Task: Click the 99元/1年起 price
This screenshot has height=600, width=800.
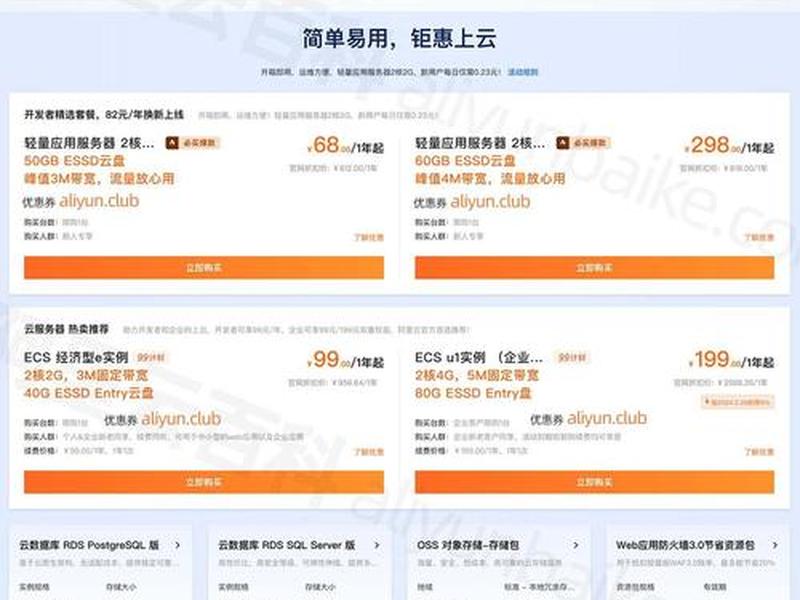Action: 345,360
